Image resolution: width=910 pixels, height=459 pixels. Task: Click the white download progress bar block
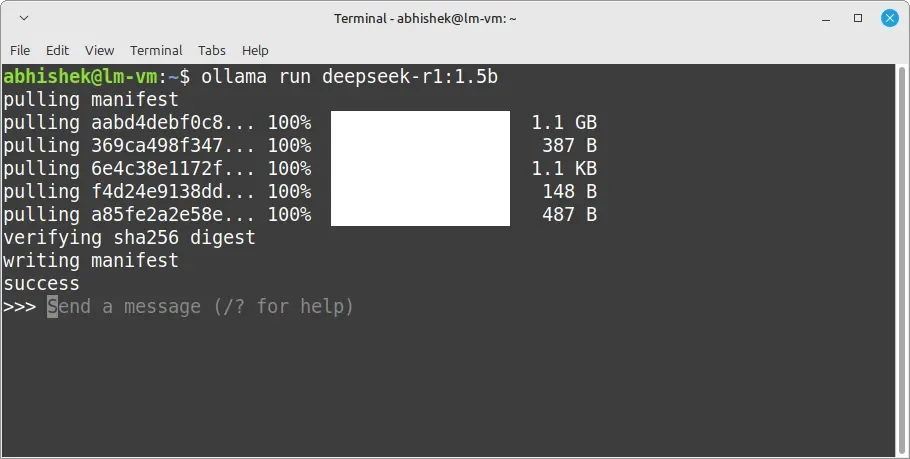pyautogui.click(x=420, y=168)
